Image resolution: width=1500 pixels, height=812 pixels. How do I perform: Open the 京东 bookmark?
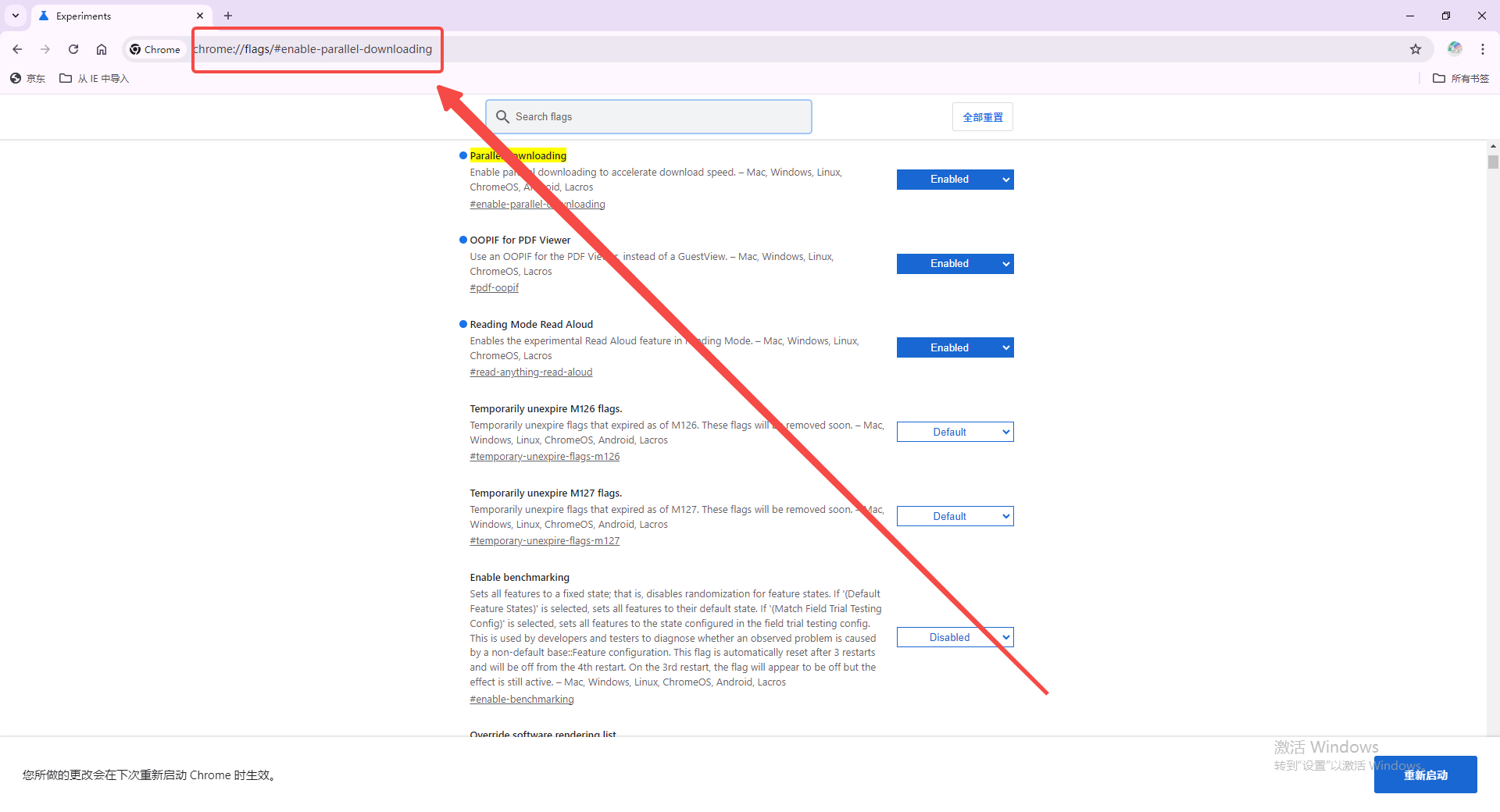pyautogui.click(x=28, y=78)
